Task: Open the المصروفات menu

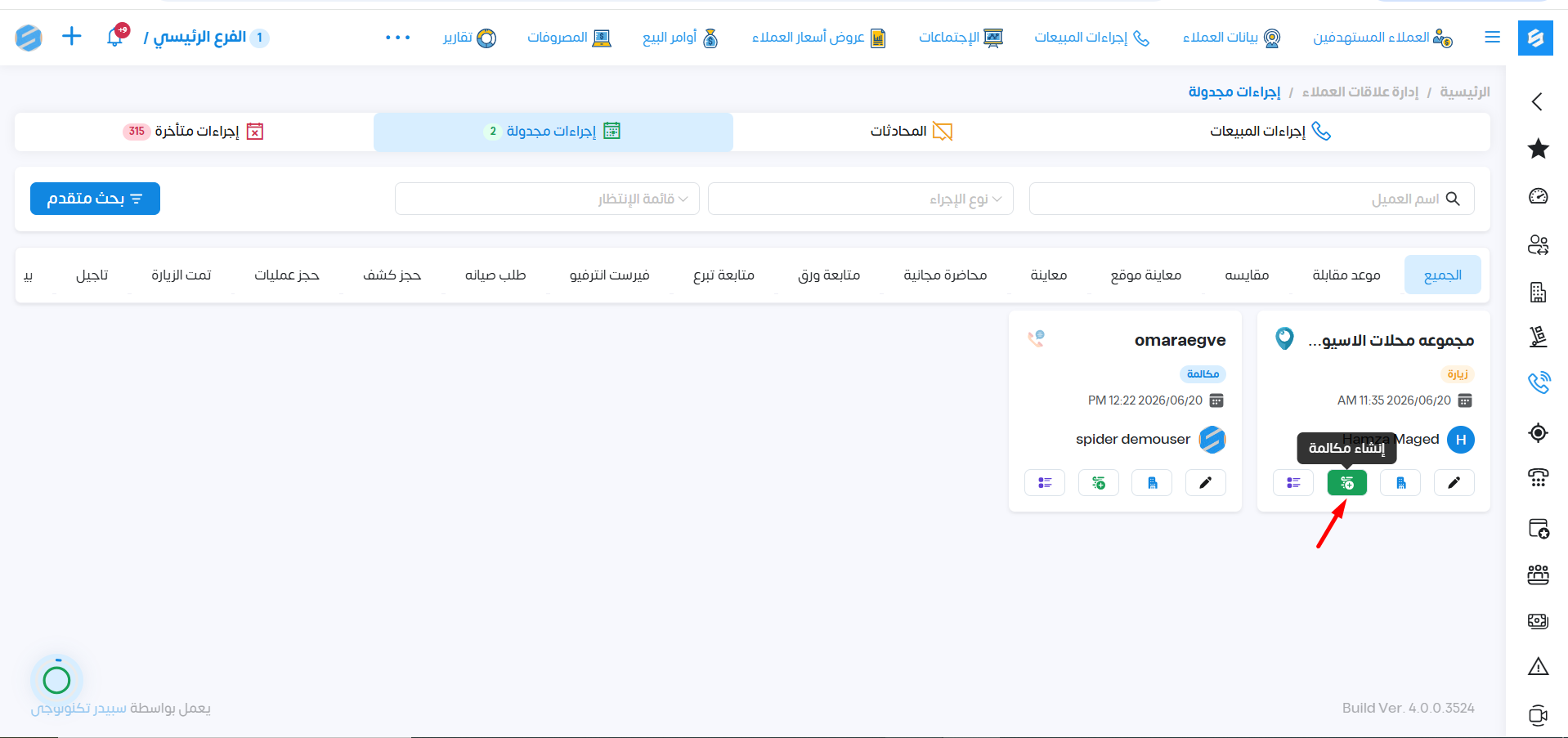Action: 569,38
